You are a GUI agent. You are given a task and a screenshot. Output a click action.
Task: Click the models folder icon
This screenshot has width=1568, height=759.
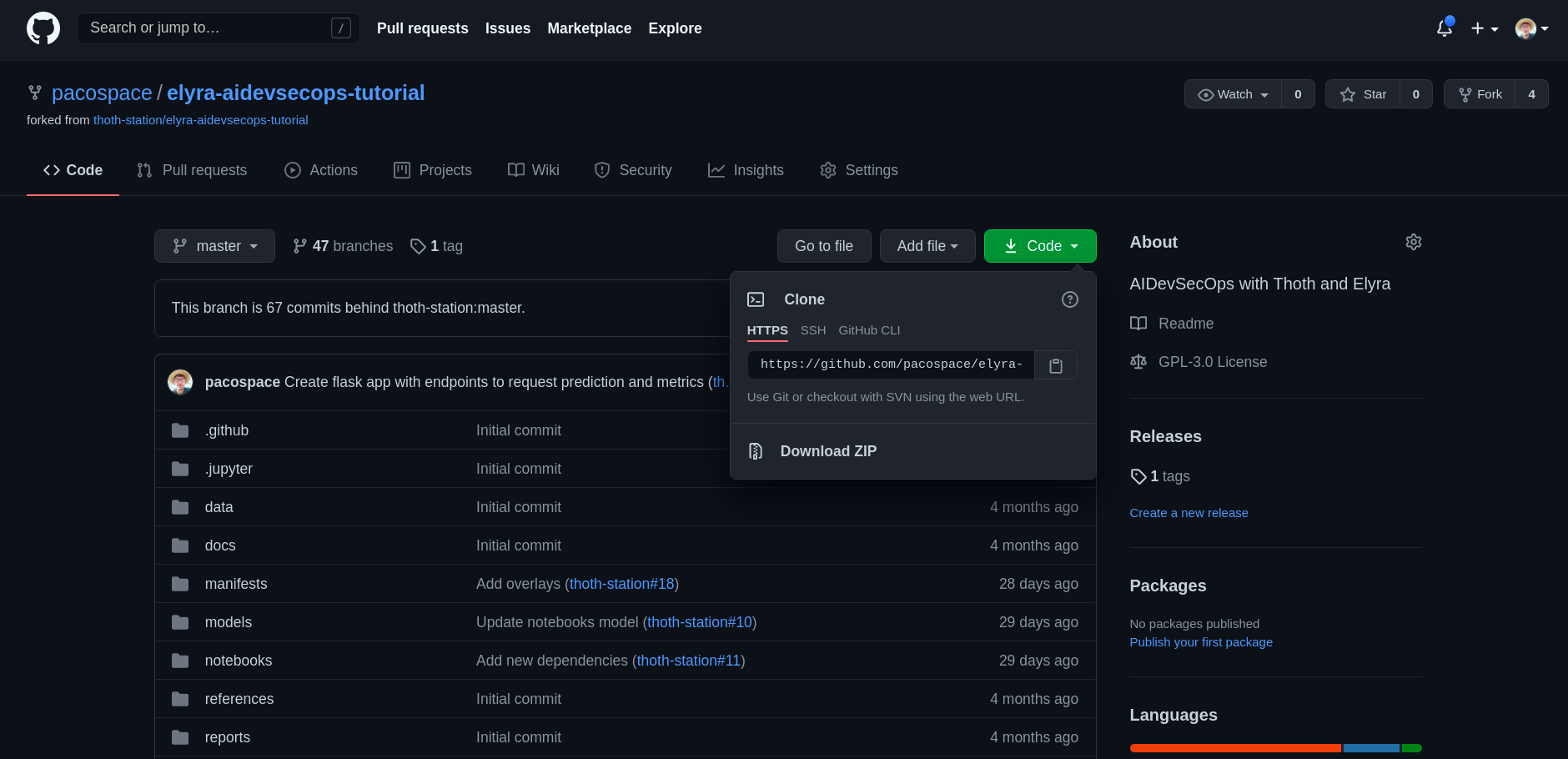click(180, 622)
